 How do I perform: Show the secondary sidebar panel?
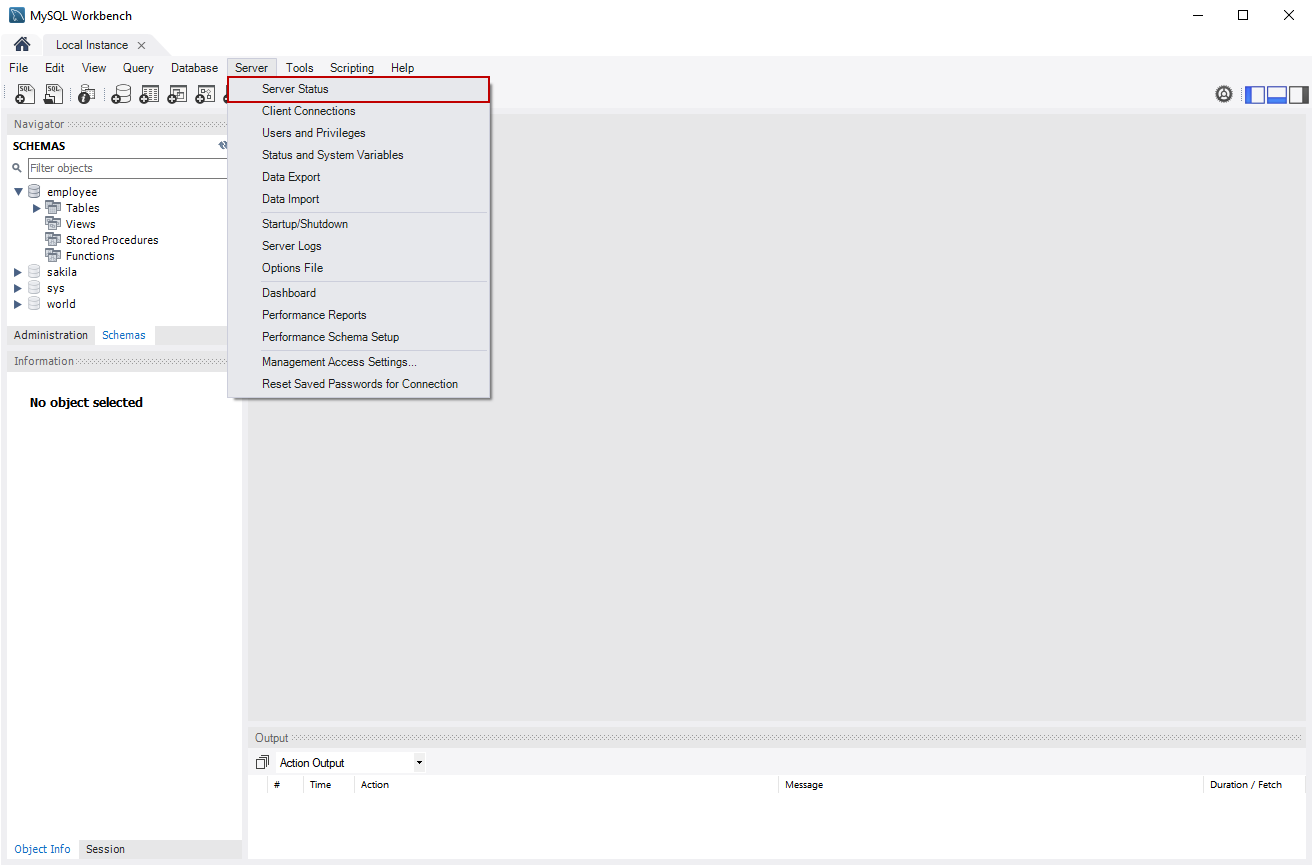coord(1298,93)
